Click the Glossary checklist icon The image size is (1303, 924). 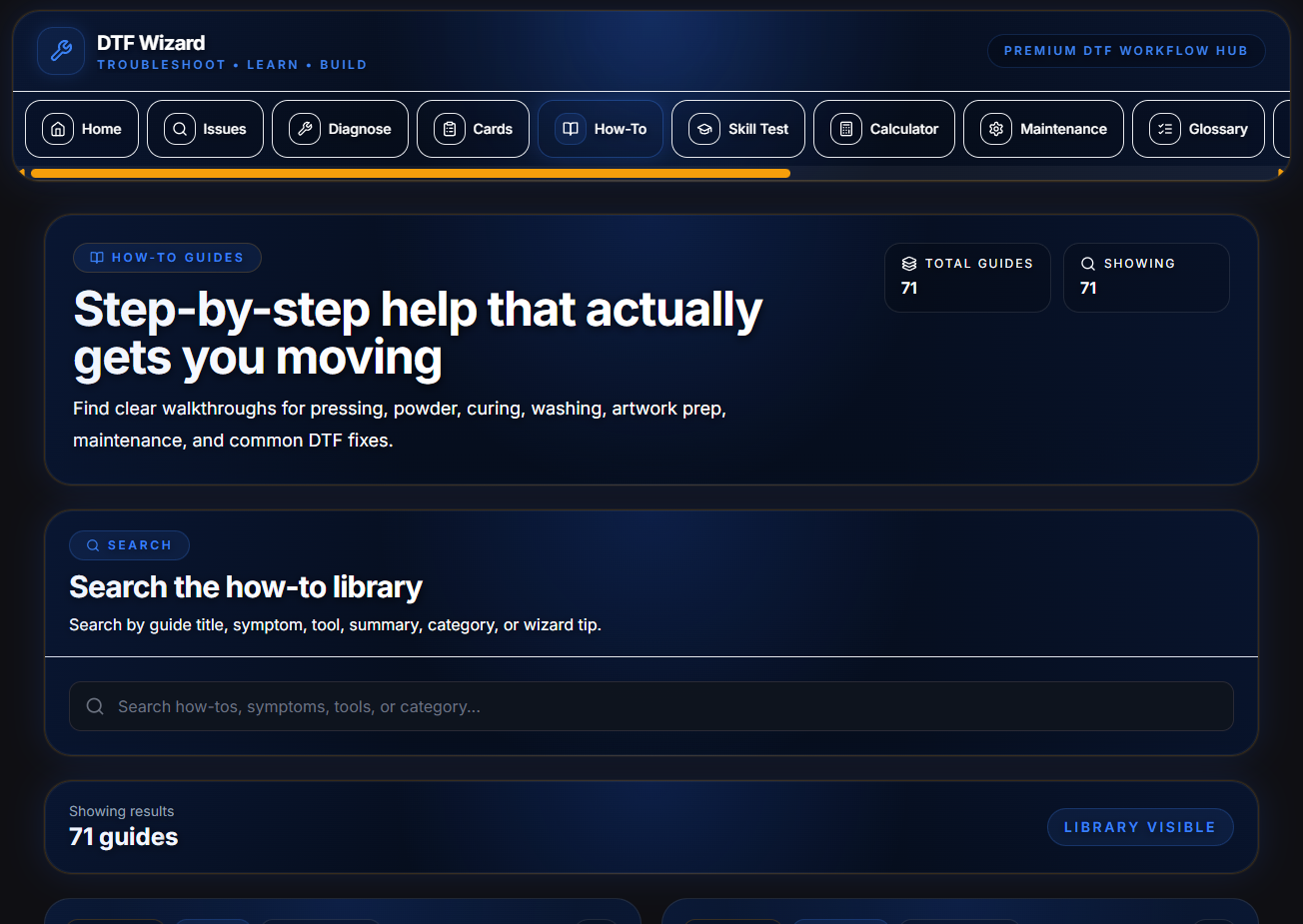[1165, 129]
